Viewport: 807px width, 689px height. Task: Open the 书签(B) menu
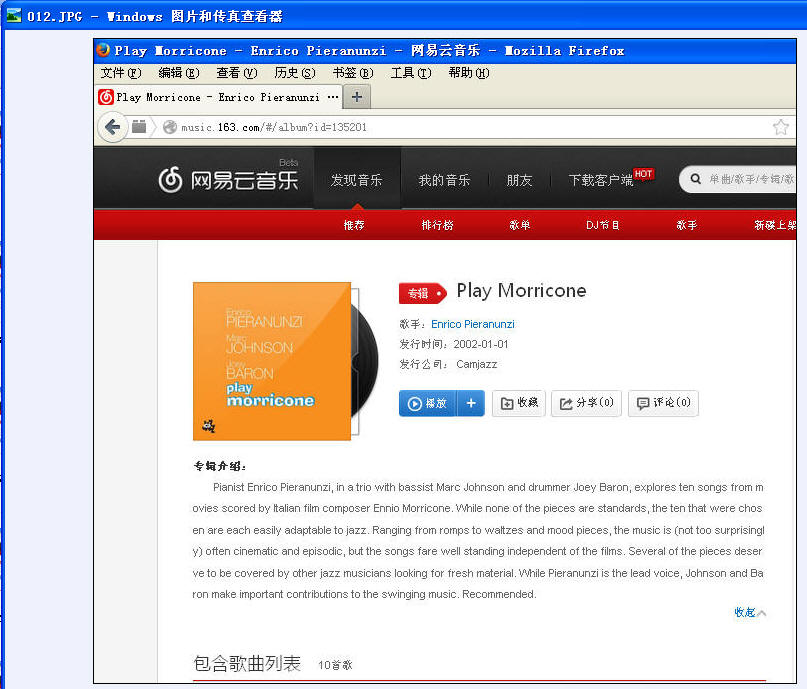[x=353, y=73]
